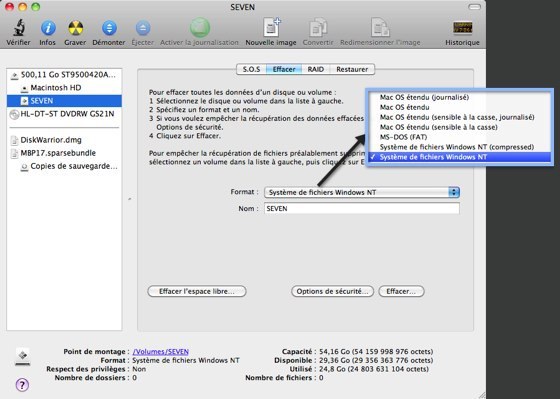Click the Éjecter toolbar icon
560x399 pixels.
pos(143,28)
